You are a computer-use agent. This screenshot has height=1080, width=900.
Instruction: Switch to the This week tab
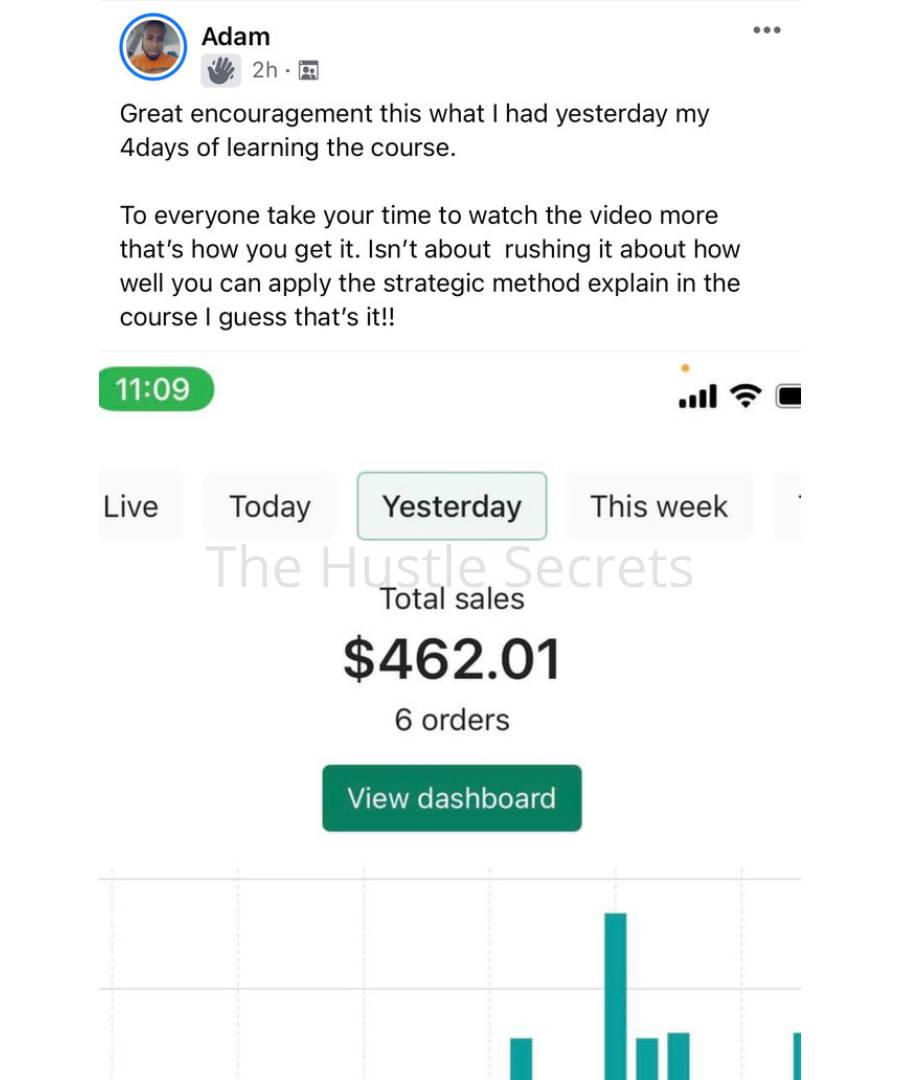click(659, 506)
